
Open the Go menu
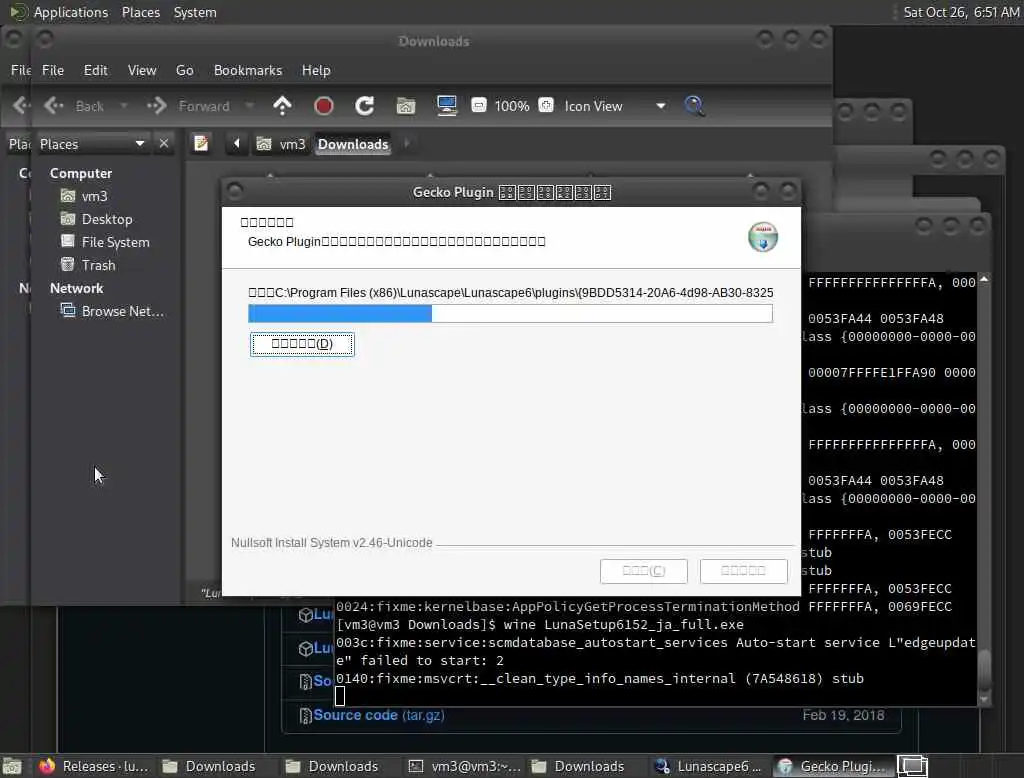(x=184, y=70)
